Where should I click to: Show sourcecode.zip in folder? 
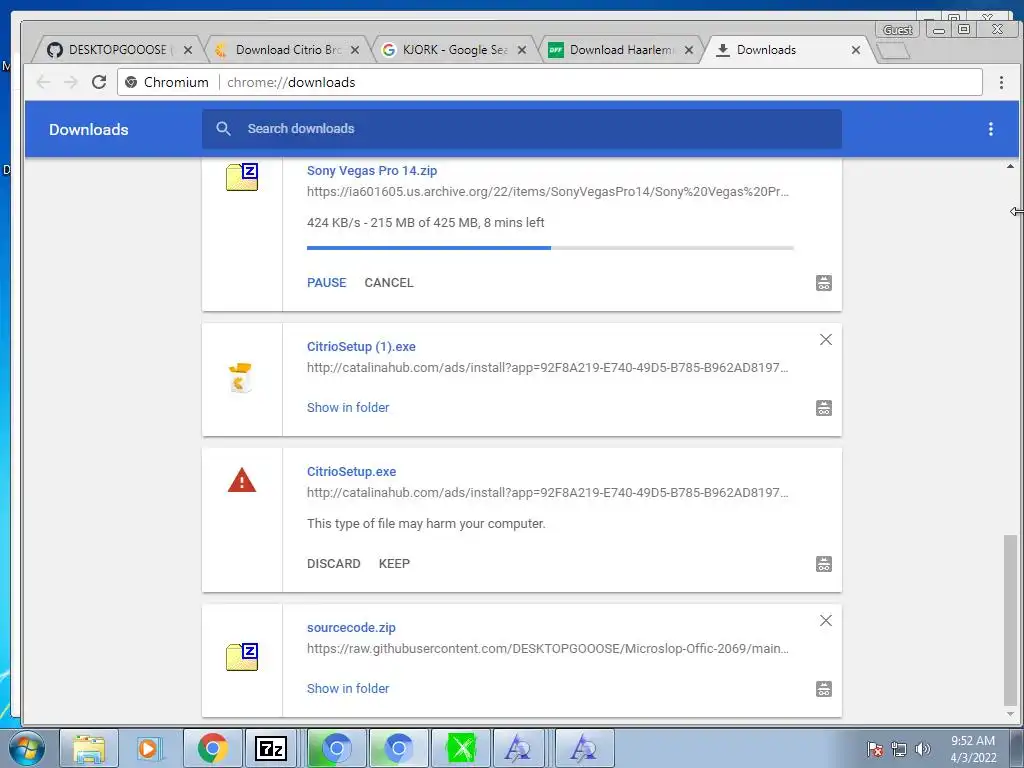click(x=348, y=688)
